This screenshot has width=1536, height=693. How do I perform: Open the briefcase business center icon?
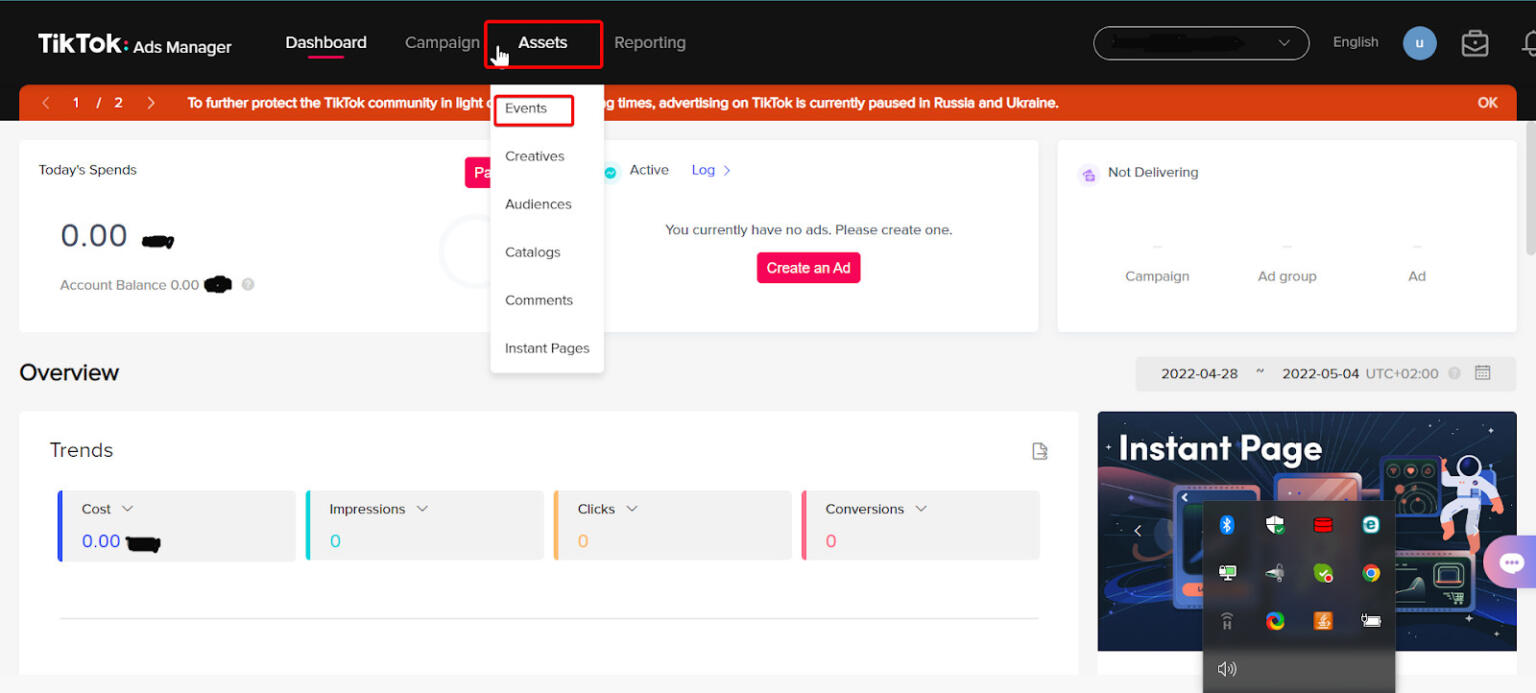click(1475, 43)
